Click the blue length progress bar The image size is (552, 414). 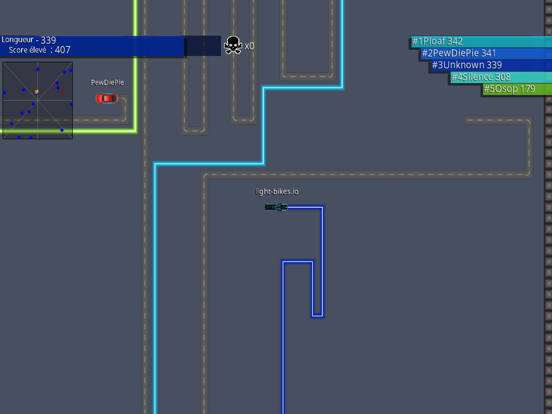(110, 46)
